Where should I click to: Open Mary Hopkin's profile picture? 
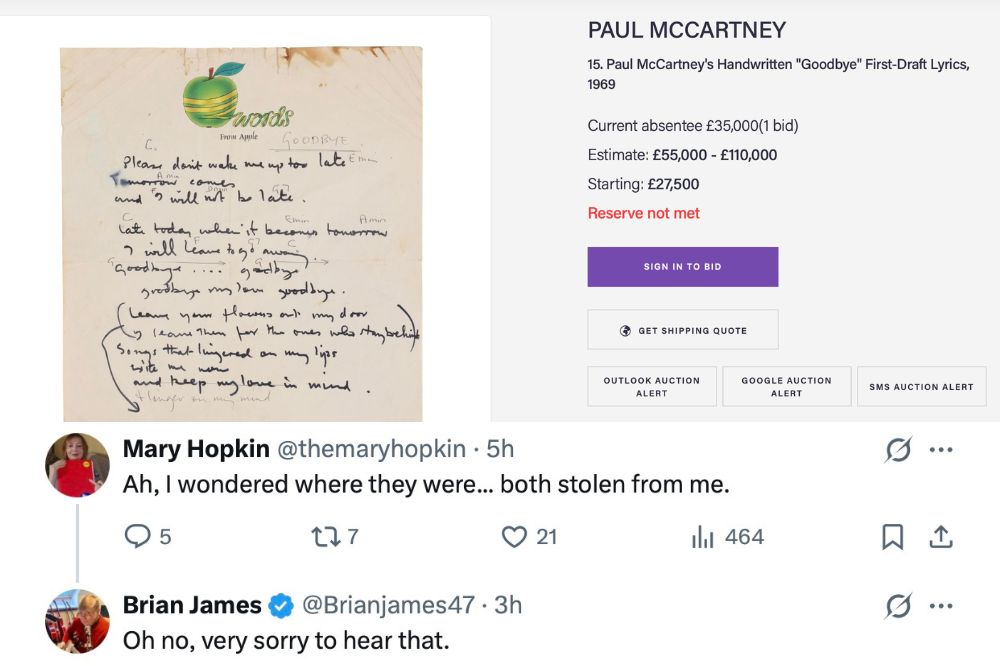coord(78,465)
